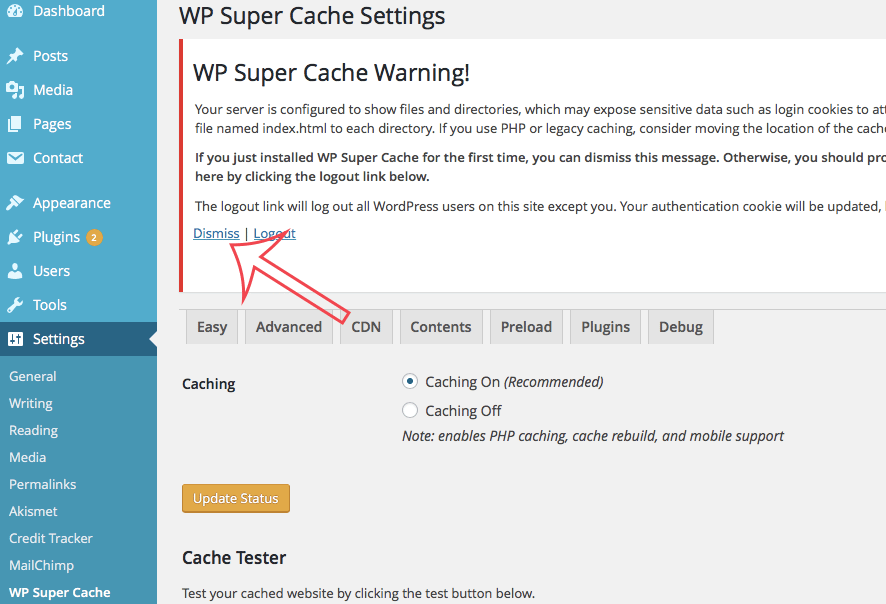Image resolution: width=886 pixels, height=604 pixels.
Task: Click the Logout link in warning
Action: pos(275,233)
